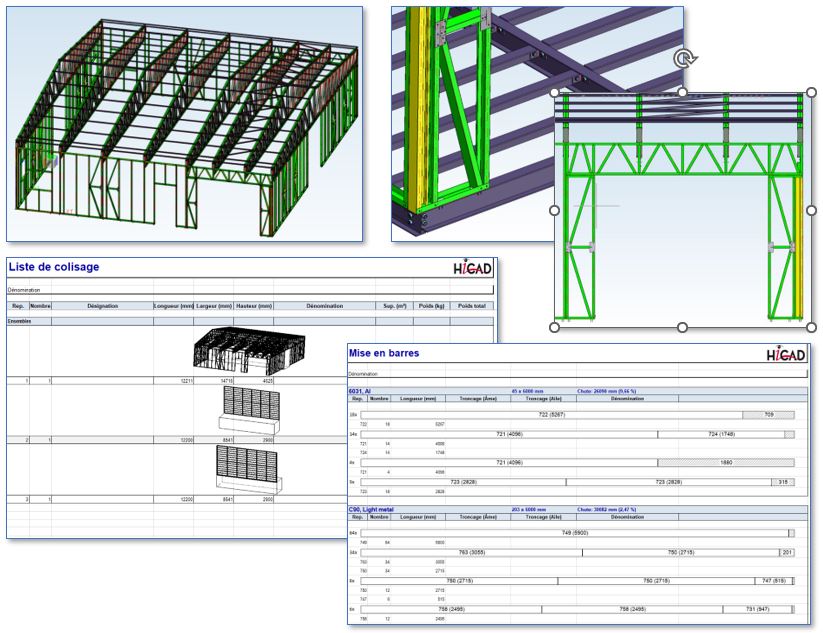Image resolution: width=823 pixels, height=633 pixels.
Task: Click the 'Poids (kg)' column header
Action: [x=431, y=306]
